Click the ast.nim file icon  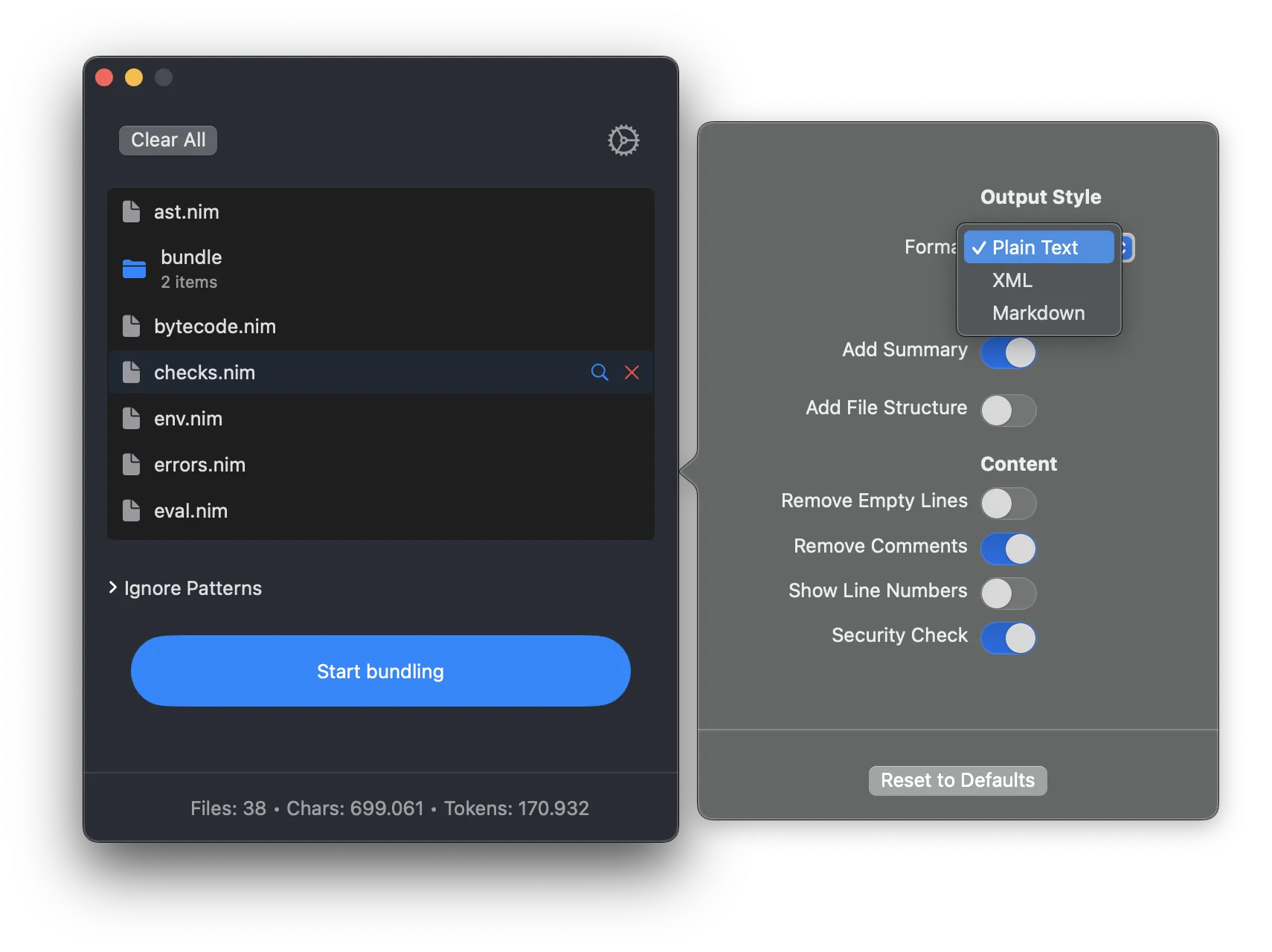(132, 212)
